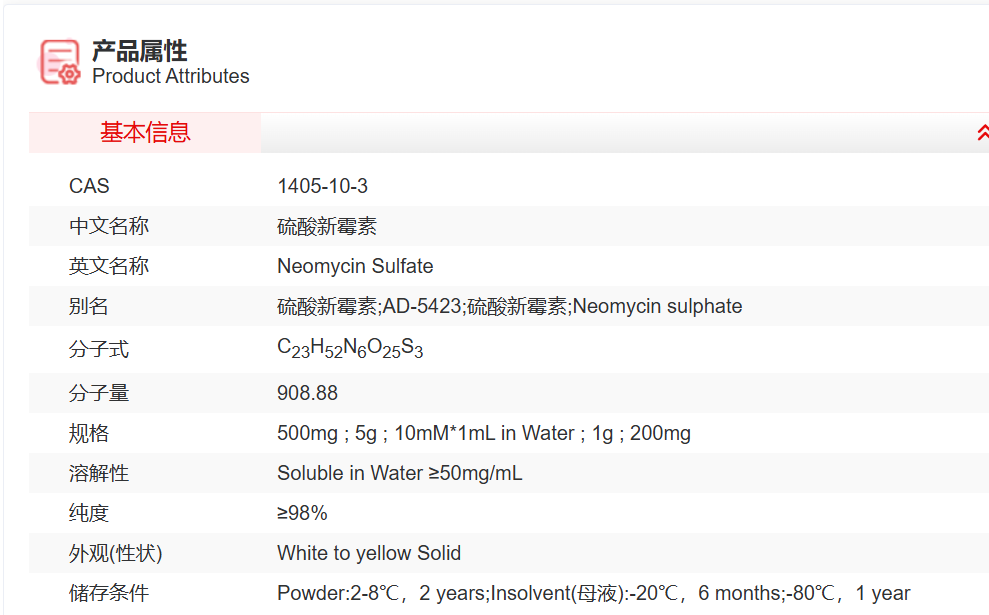989x615 pixels.
Task: Click the purity value ≥98%
Action: pos(302,514)
